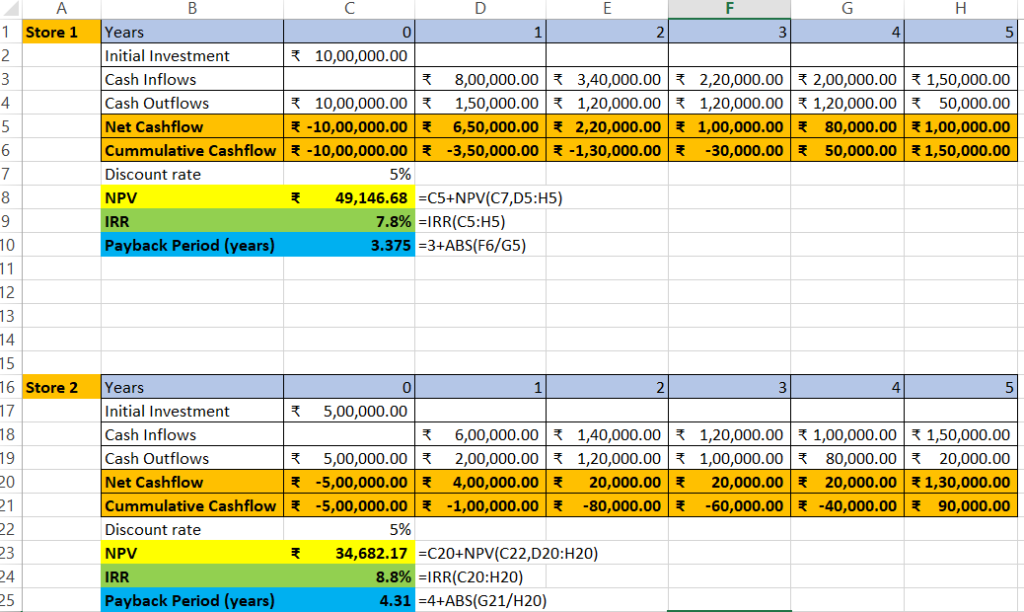The image size is (1024, 612).
Task: Click the cumulative cashflow cell showing -60,000.00
Action: tap(729, 506)
